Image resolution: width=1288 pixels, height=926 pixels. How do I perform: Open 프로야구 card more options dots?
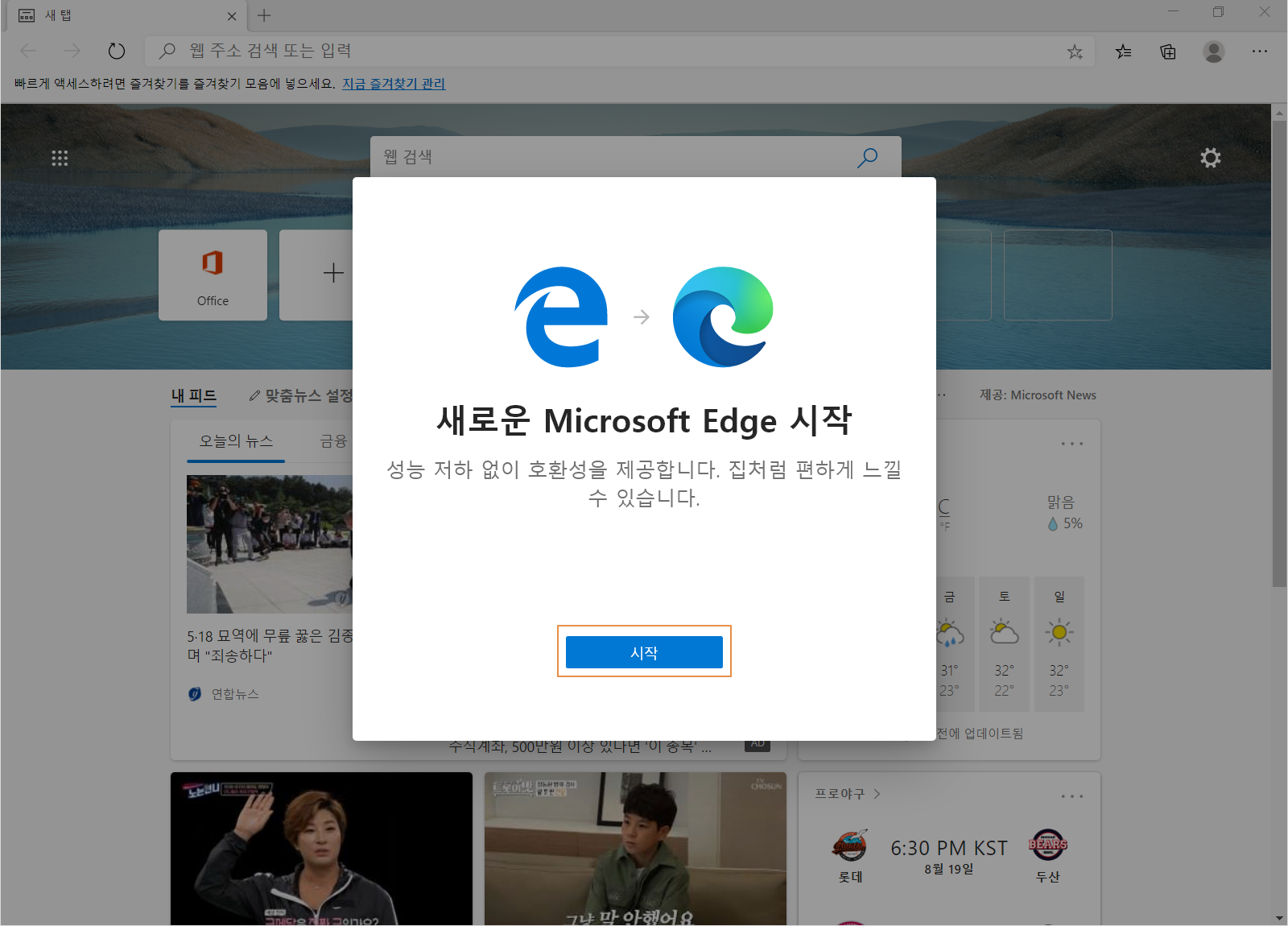point(1072,796)
